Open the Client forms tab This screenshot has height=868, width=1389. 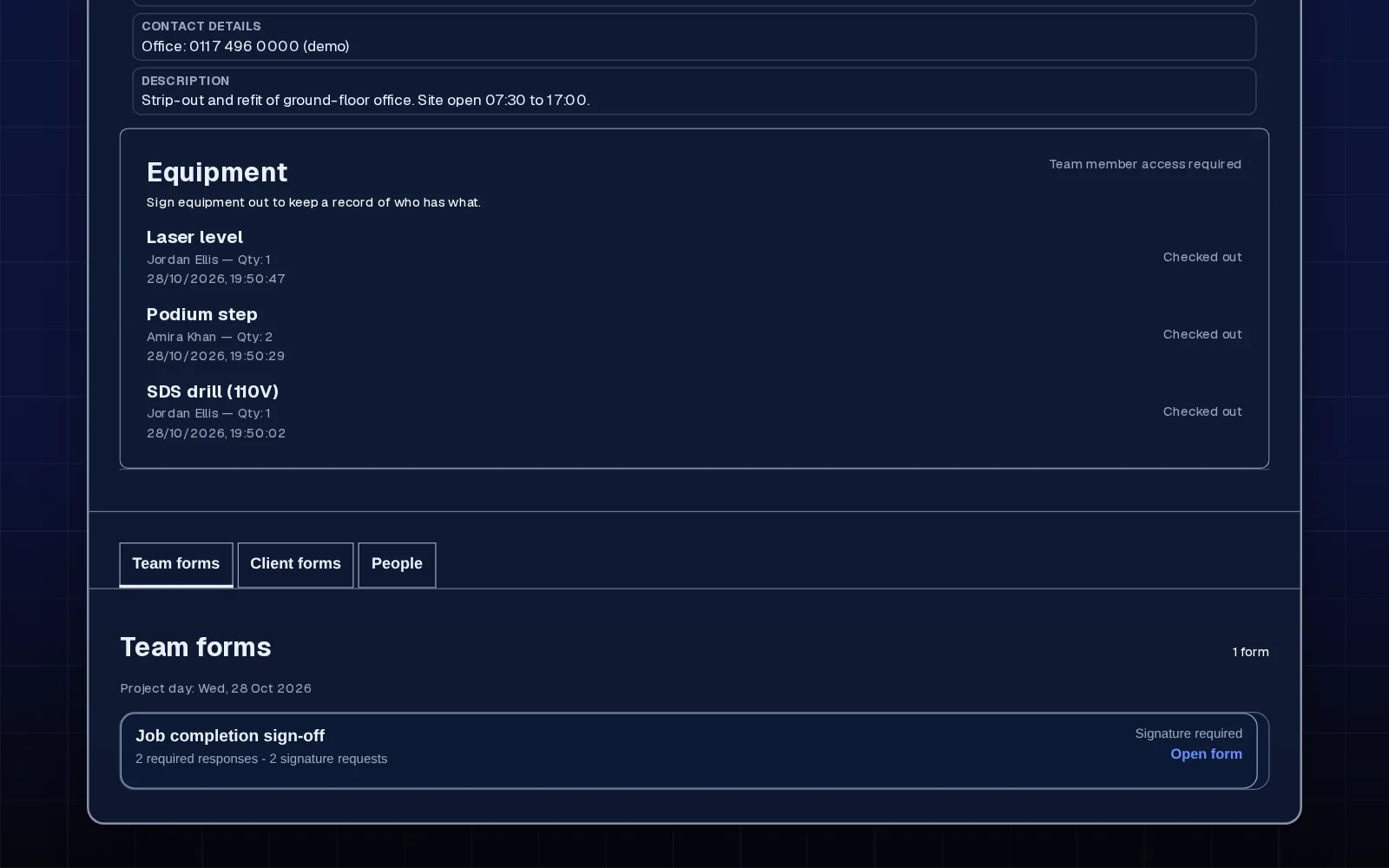[295, 564]
